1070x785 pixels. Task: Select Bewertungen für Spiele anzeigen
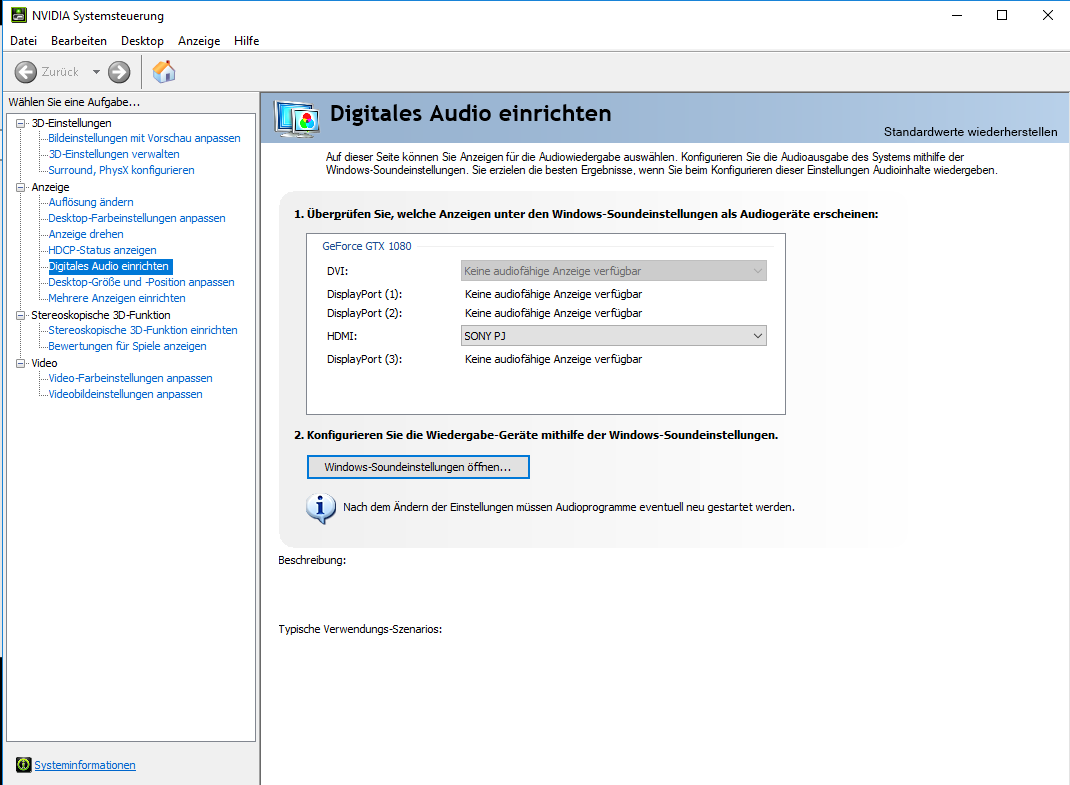point(127,346)
